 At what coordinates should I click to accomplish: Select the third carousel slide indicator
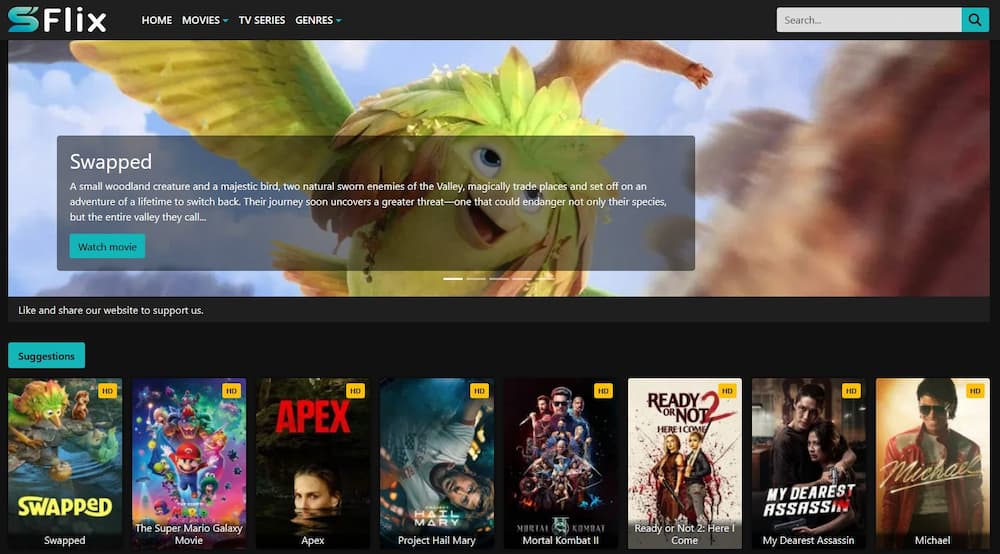pos(499,279)
